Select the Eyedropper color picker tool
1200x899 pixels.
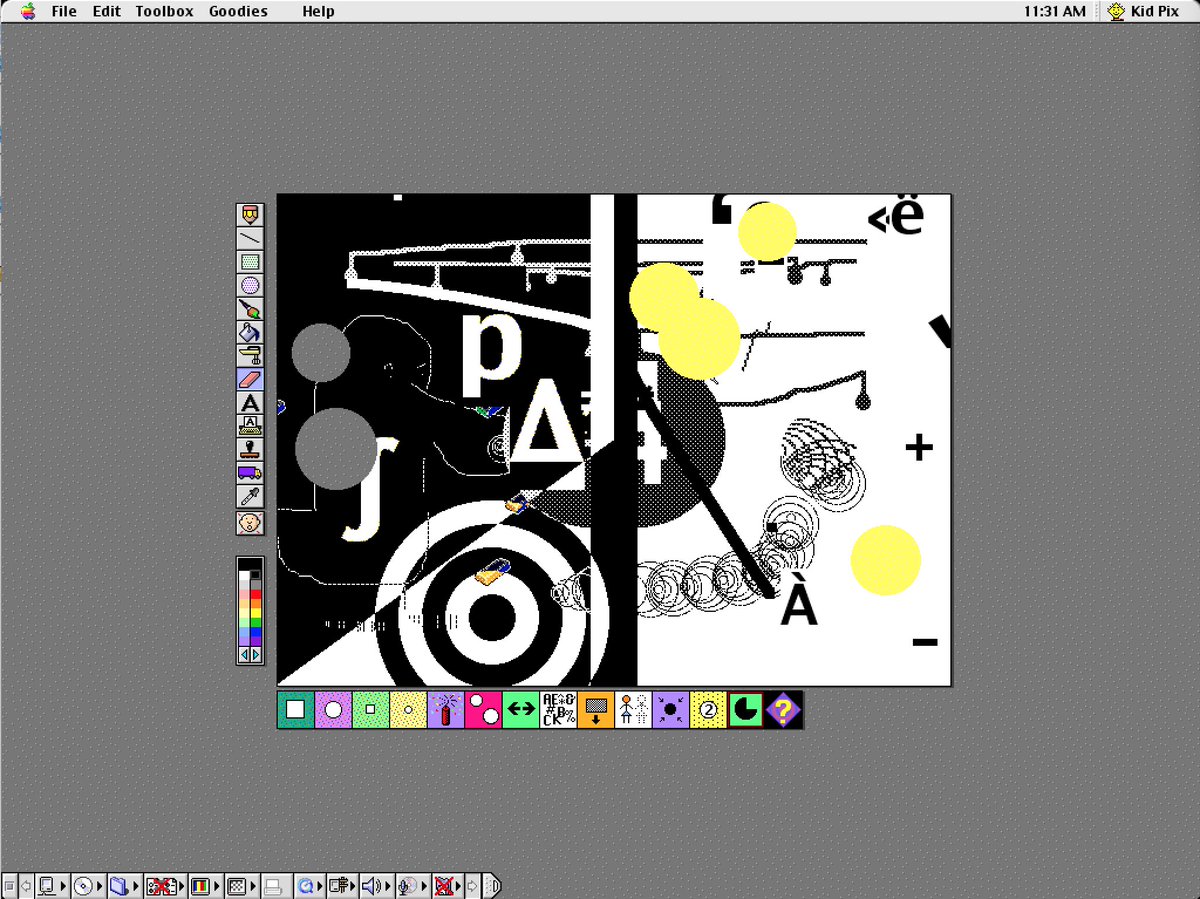[250, 497]
